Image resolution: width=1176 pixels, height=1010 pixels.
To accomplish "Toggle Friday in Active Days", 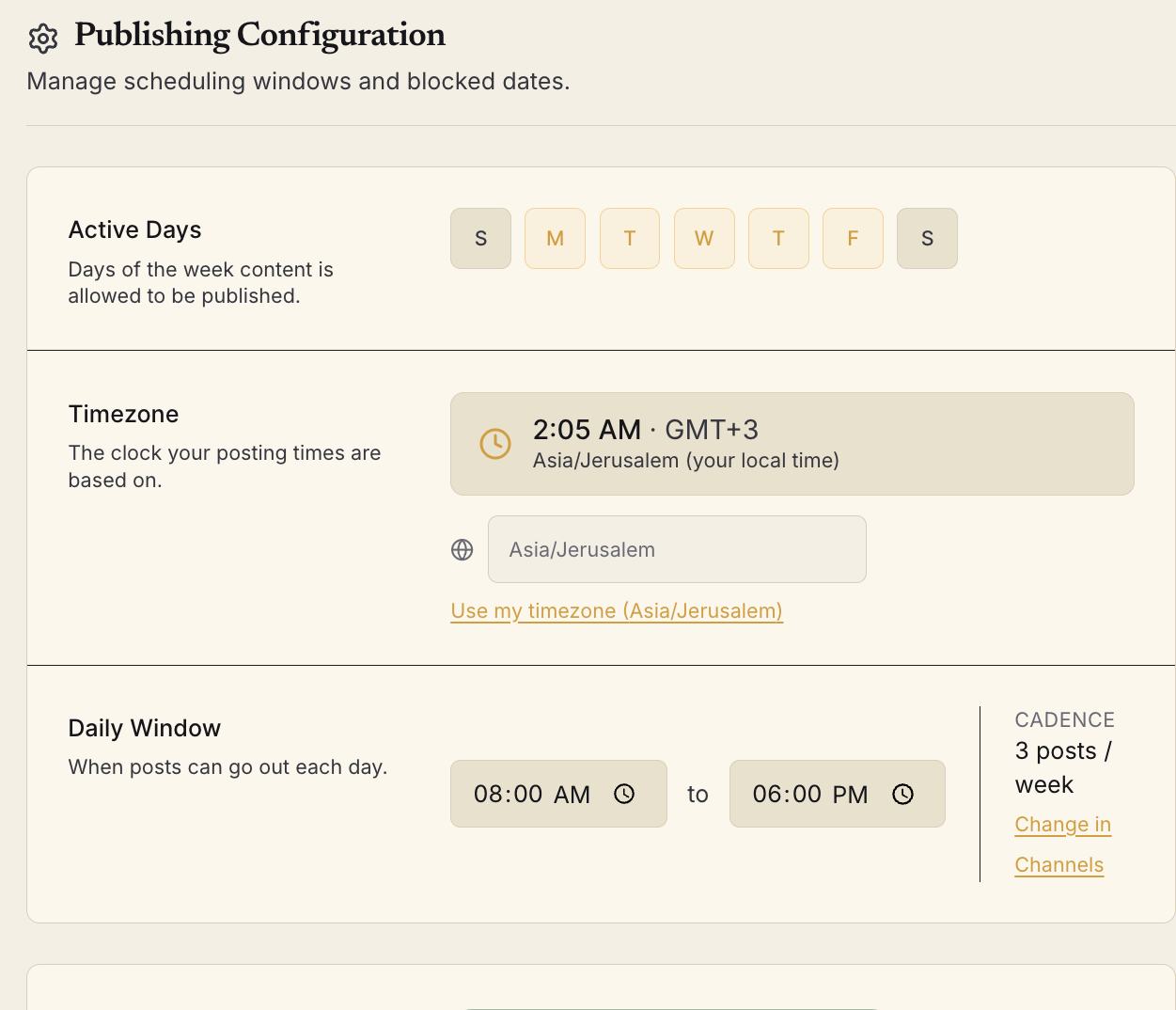I will (x=853, y=238).
